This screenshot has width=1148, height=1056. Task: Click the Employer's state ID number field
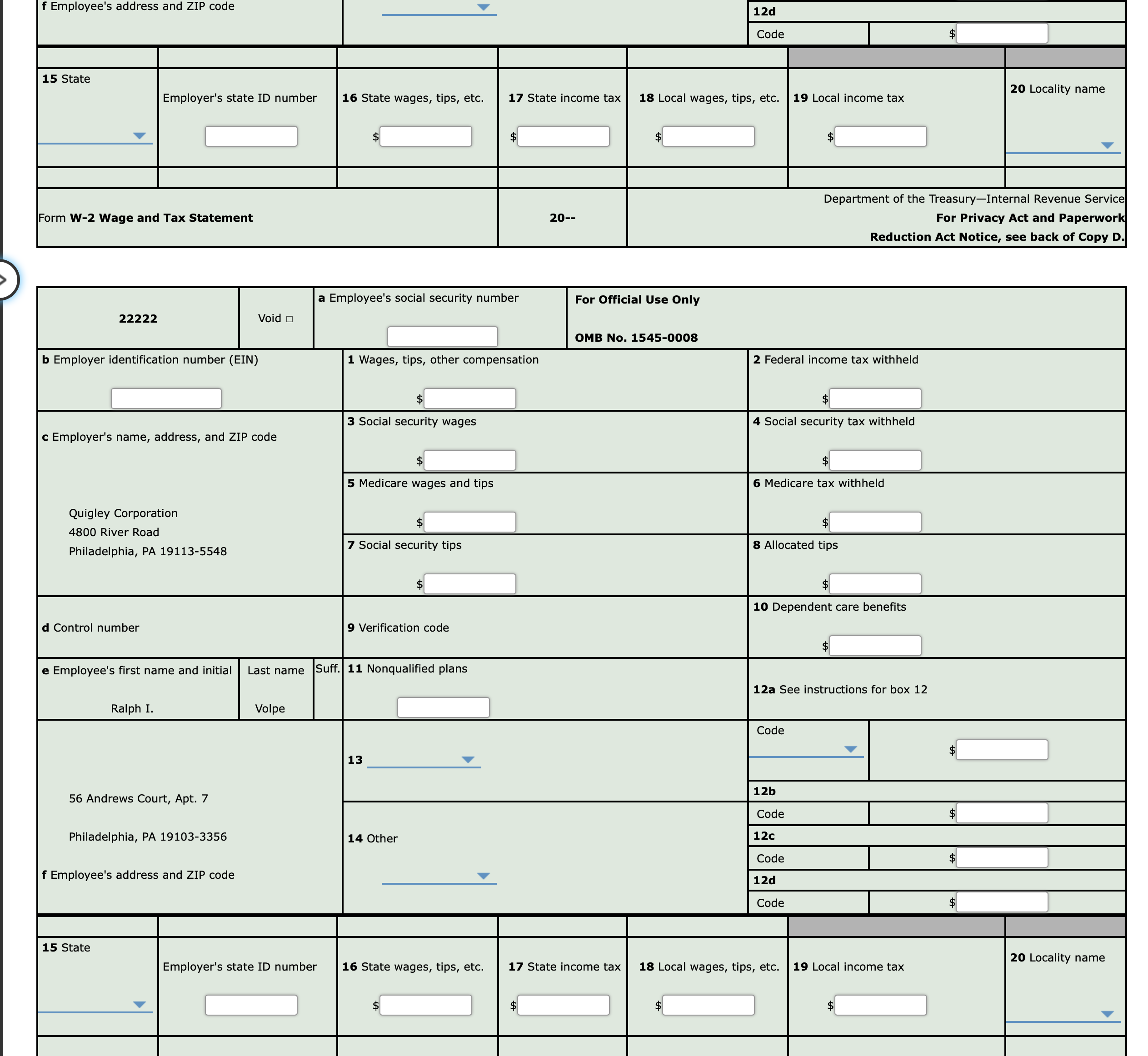point(251,1005)
